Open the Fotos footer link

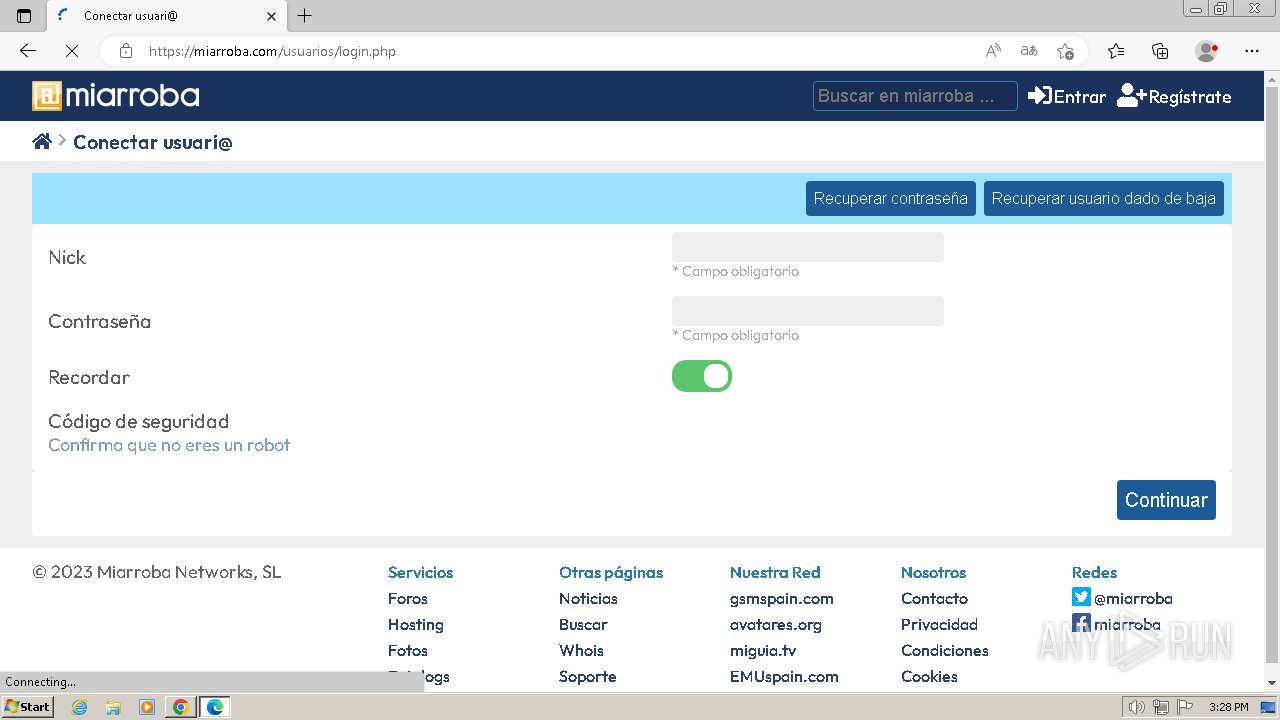(x=408, y=650)
